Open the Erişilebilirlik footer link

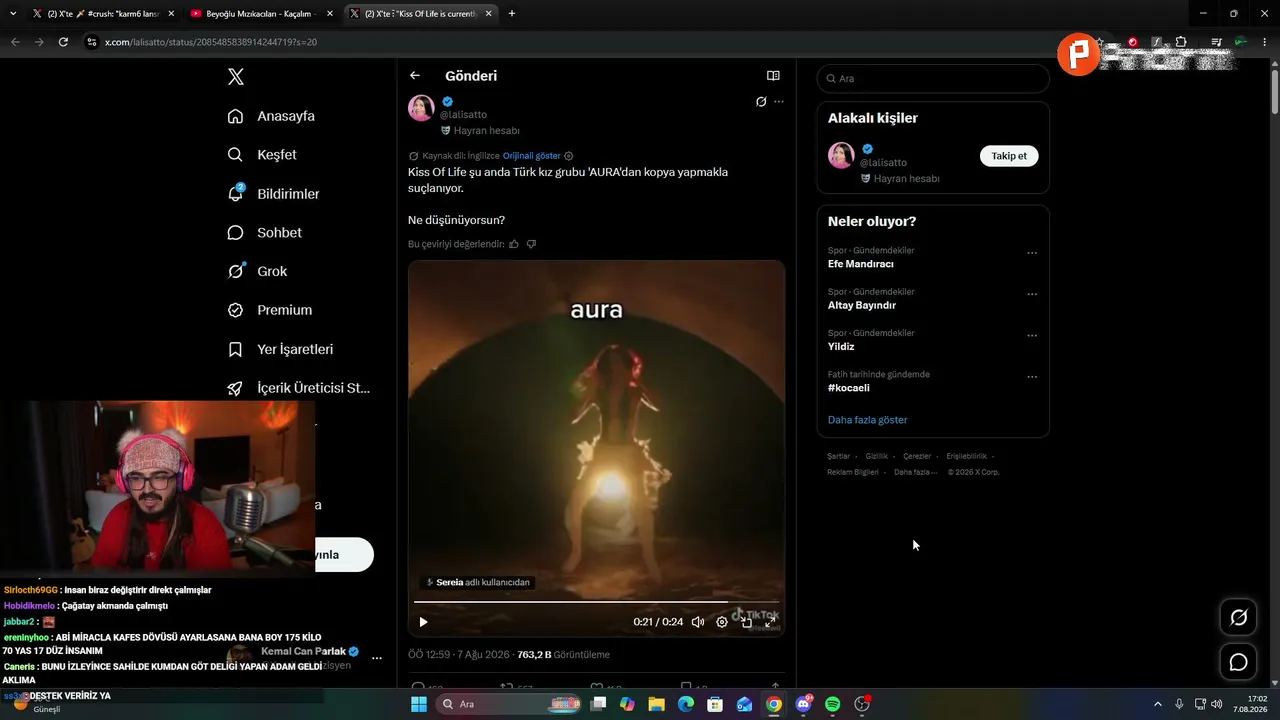click(x=966, y=456)
